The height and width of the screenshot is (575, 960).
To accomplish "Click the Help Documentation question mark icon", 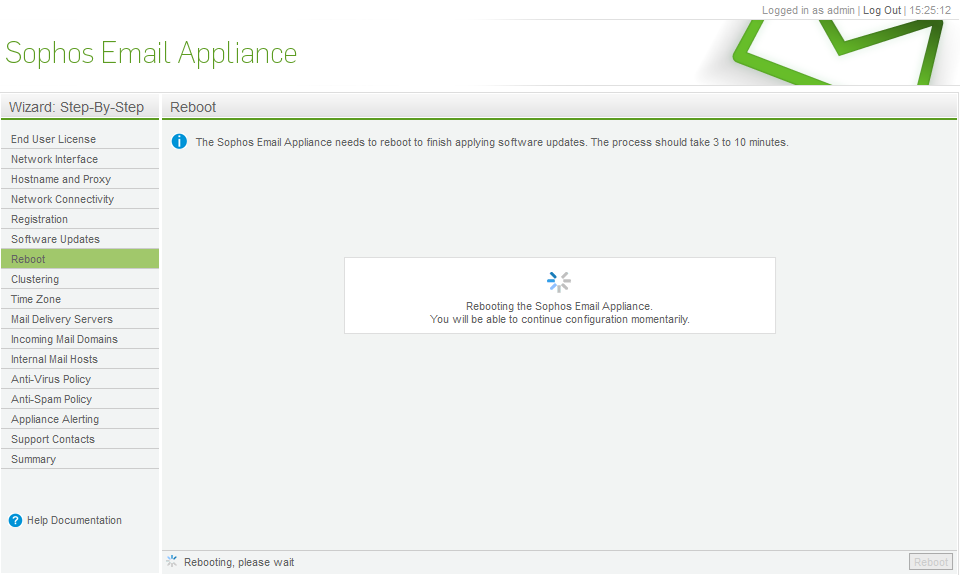I will (15, 521).
